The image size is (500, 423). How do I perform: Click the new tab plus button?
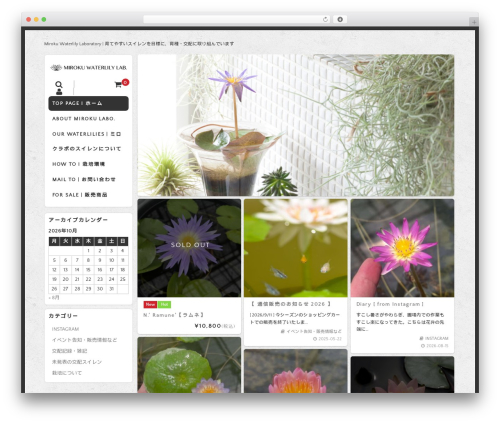coord(474,22)
